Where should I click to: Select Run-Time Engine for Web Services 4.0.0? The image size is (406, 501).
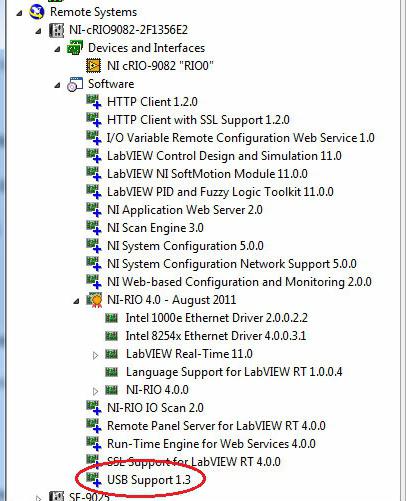(211, 444)
